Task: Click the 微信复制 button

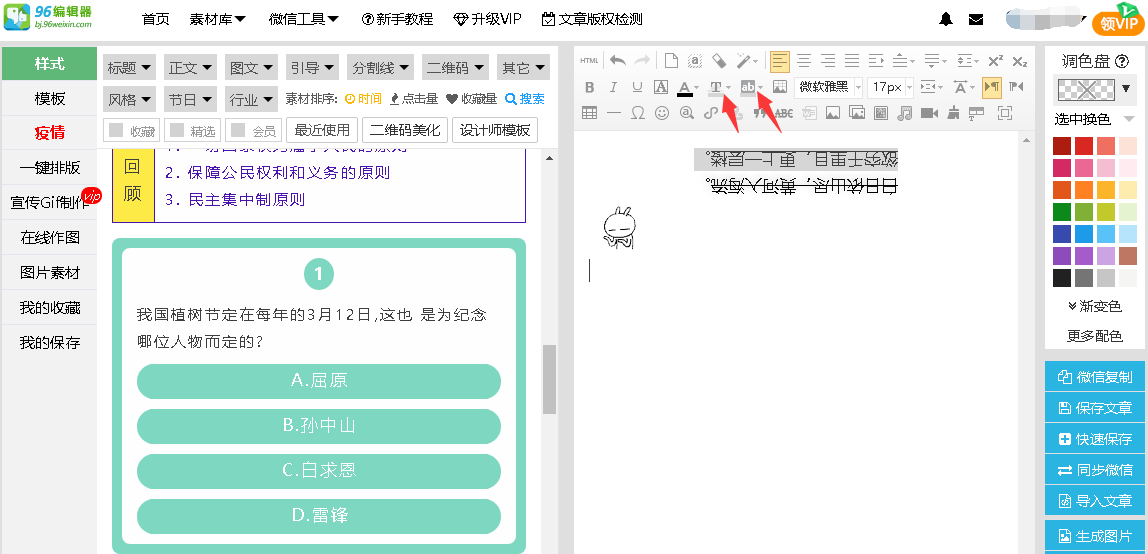Action: click(1095, 377)
